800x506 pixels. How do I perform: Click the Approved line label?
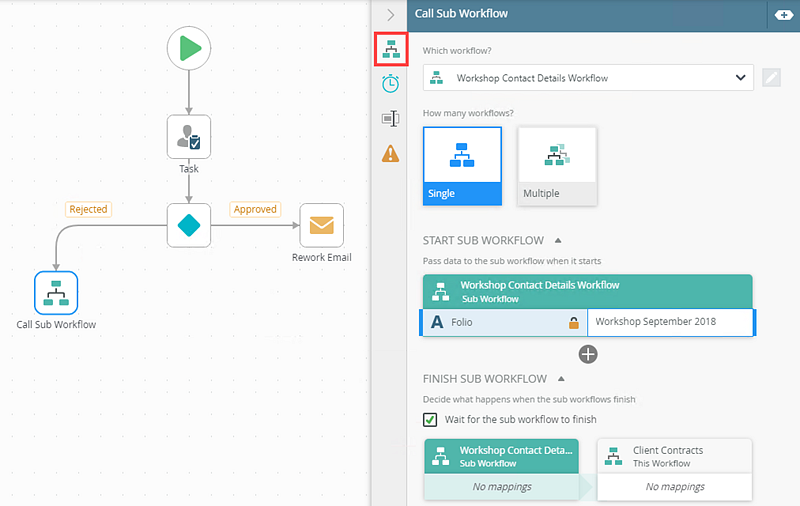pos(255,209)
